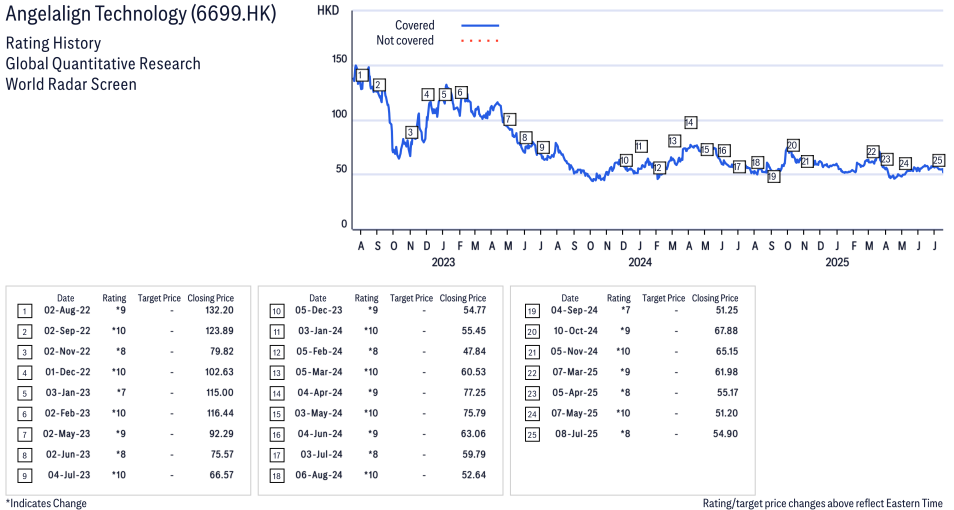Click the date 01-Dec-22
This screenshot has width=954, height=510.
click(x=67, y=372)
